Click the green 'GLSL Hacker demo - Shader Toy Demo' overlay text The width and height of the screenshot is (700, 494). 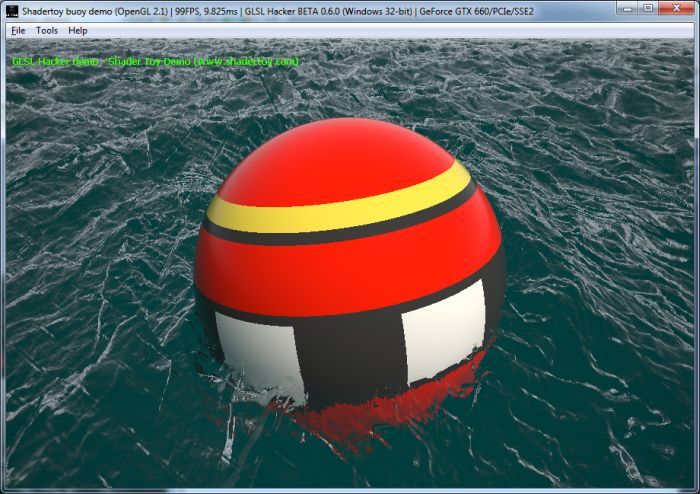pos(155,62)
